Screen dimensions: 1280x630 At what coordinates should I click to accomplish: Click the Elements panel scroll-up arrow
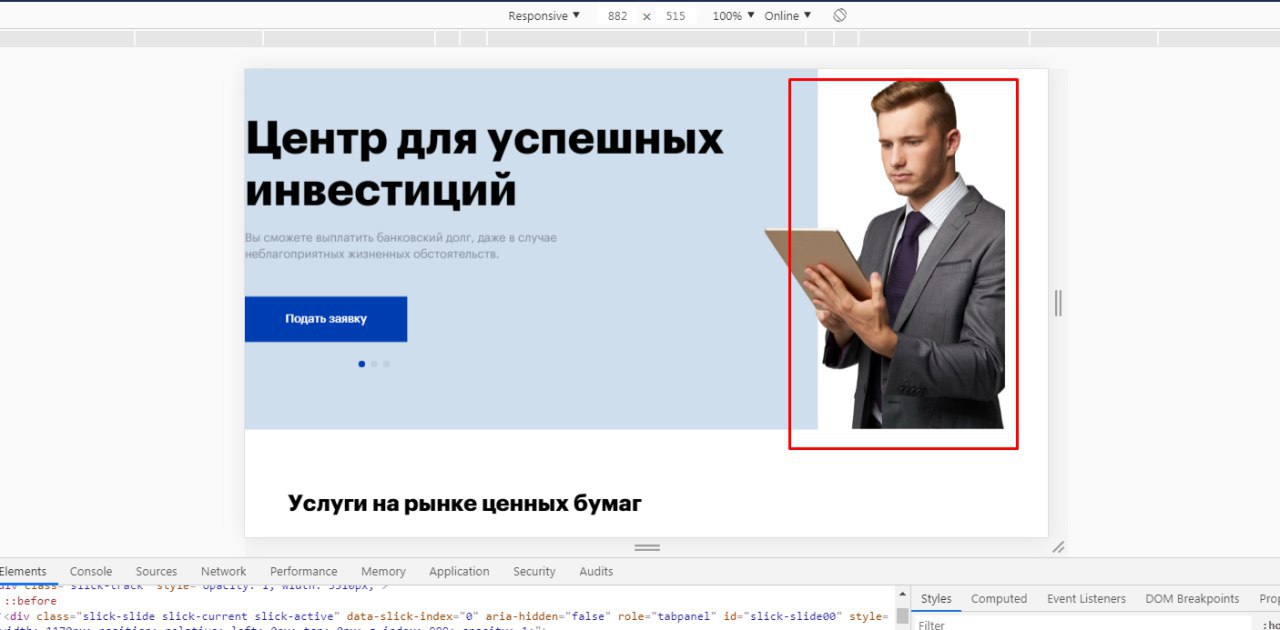[902, 595]
